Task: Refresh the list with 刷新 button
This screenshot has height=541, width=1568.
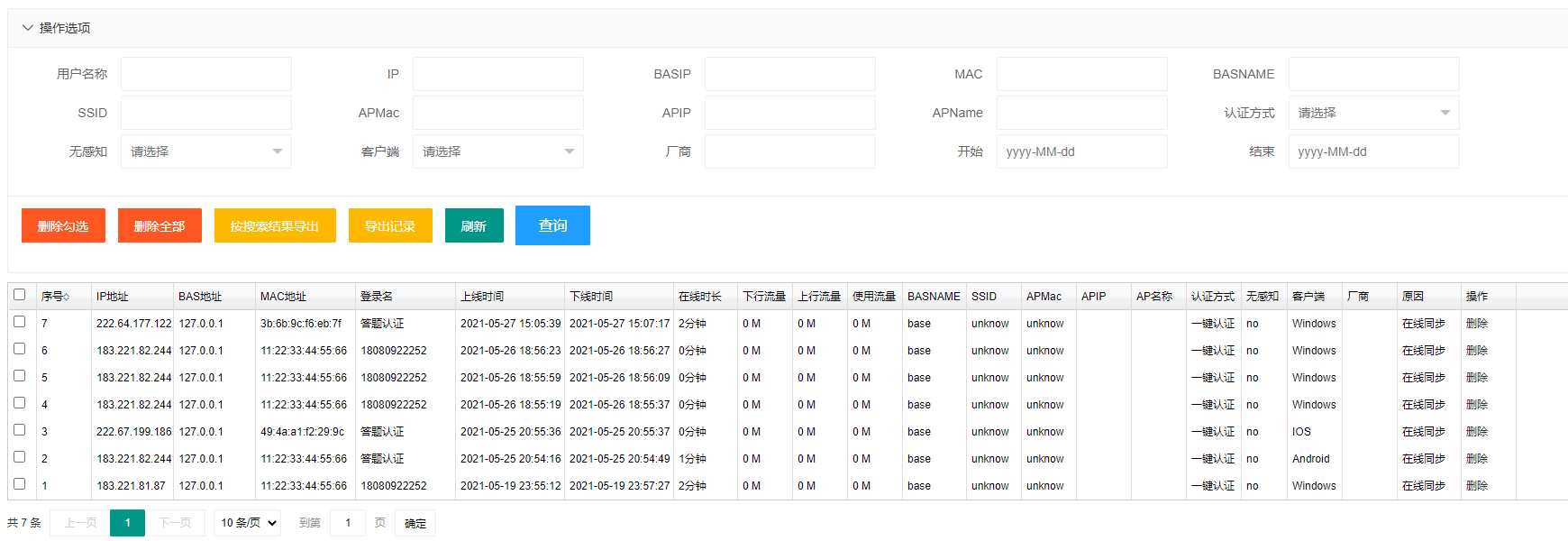Action: (x=474, y=226)
